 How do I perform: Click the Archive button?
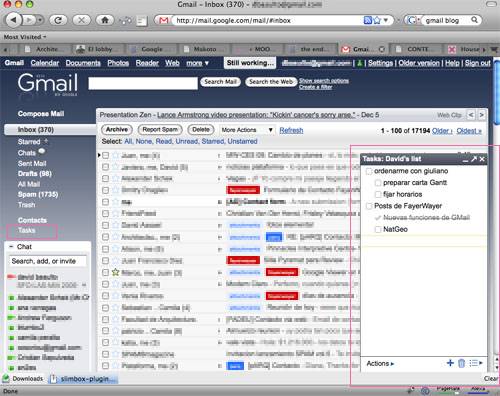(117, 130)
